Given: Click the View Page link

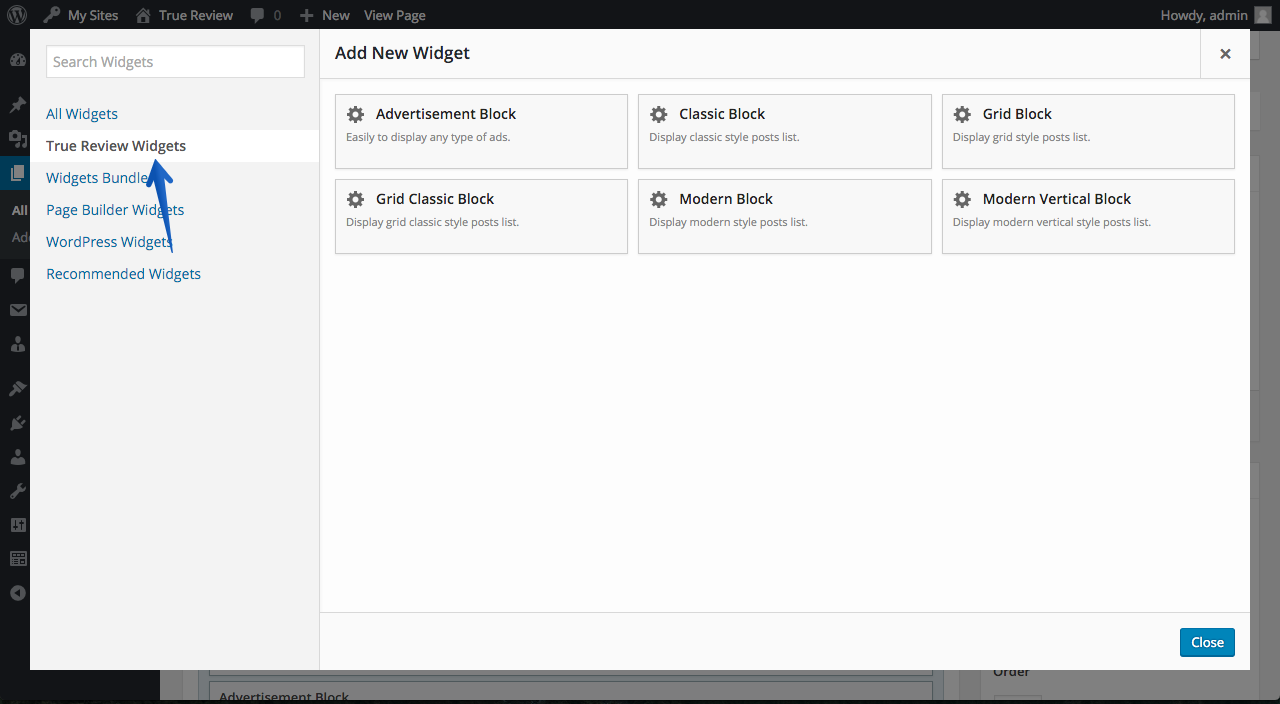Looking at the screenshot, I should 395,15.
